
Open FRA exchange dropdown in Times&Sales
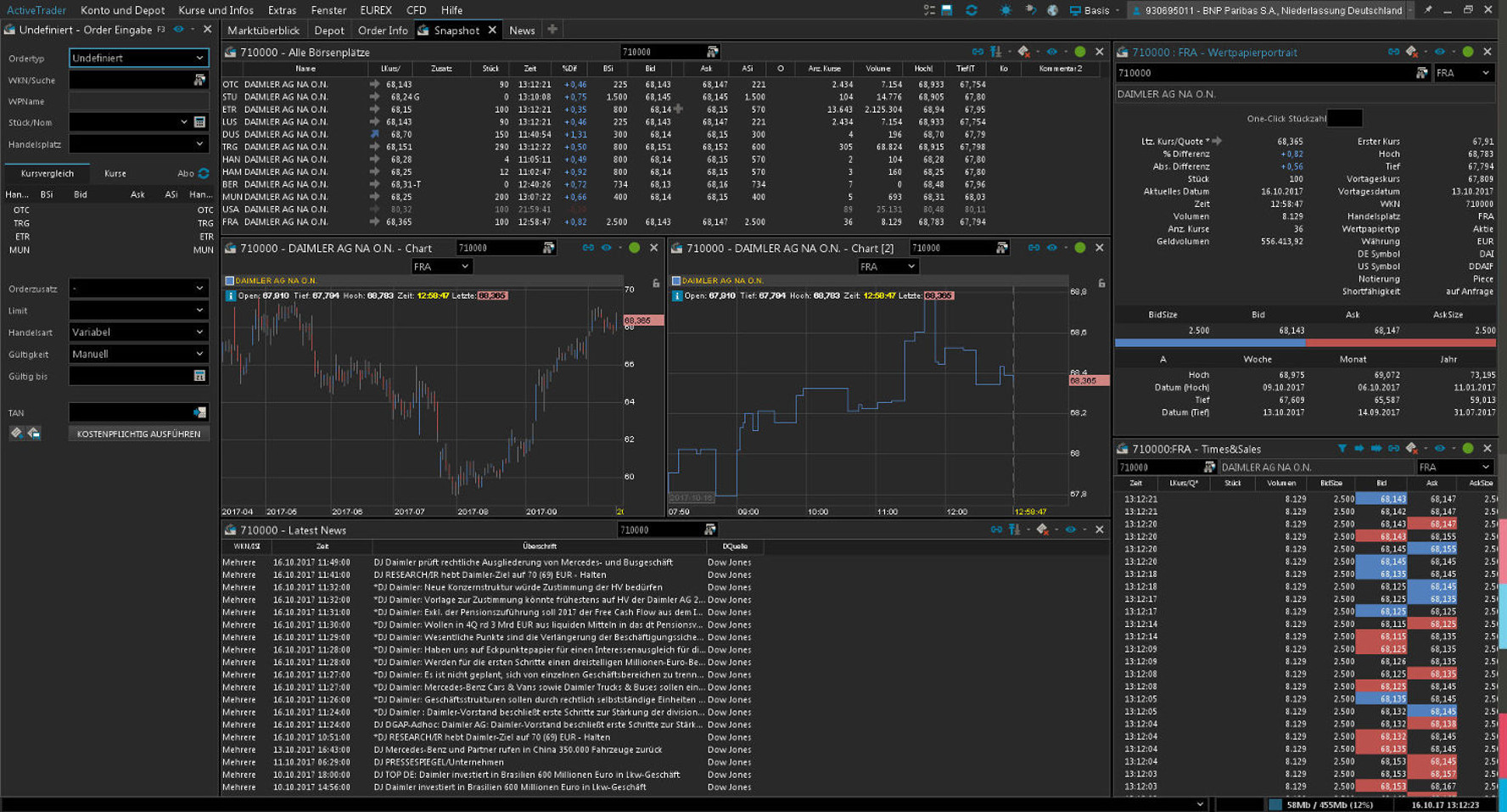(x=1454, y=468)
